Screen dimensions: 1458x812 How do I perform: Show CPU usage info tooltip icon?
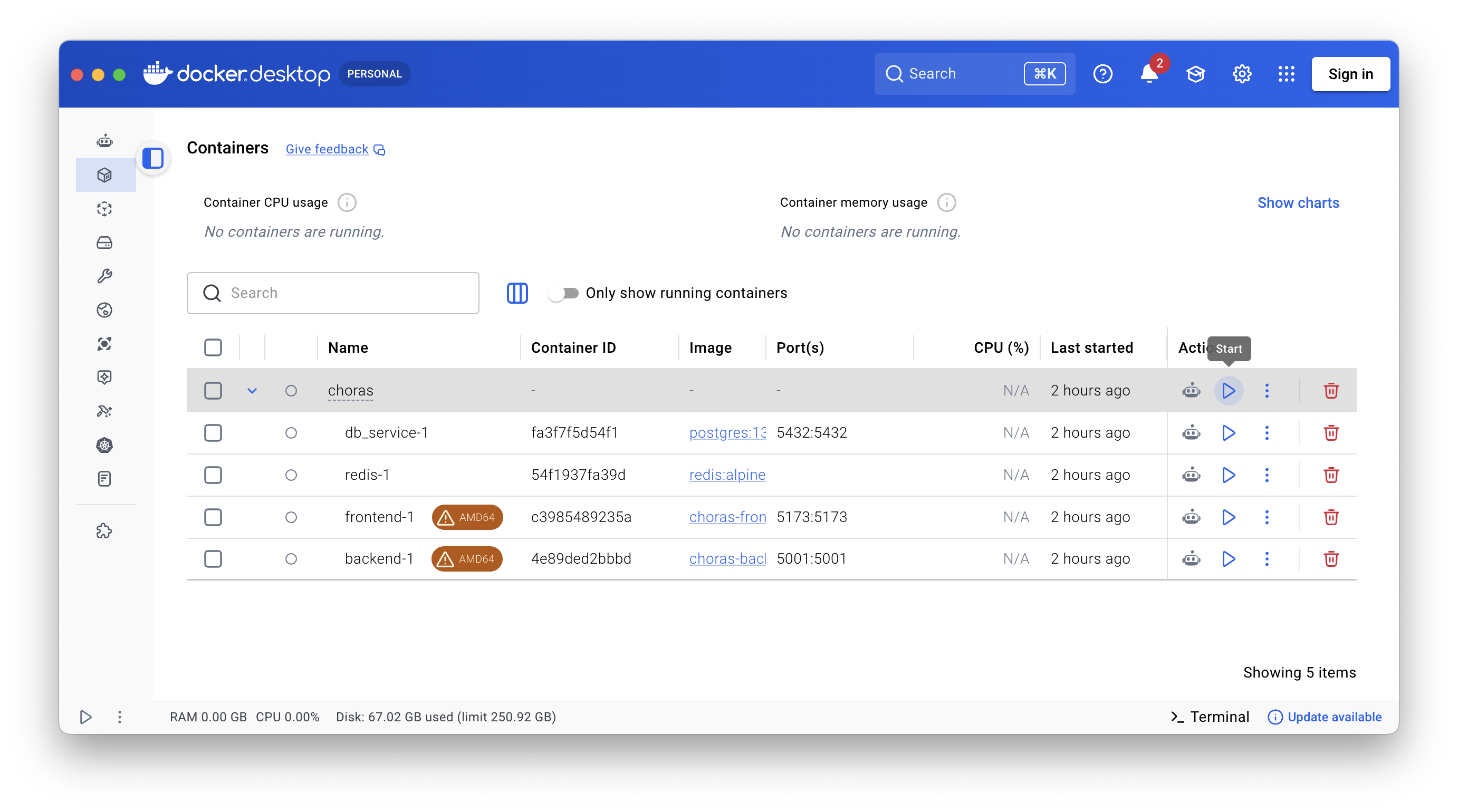coord(347,202)
